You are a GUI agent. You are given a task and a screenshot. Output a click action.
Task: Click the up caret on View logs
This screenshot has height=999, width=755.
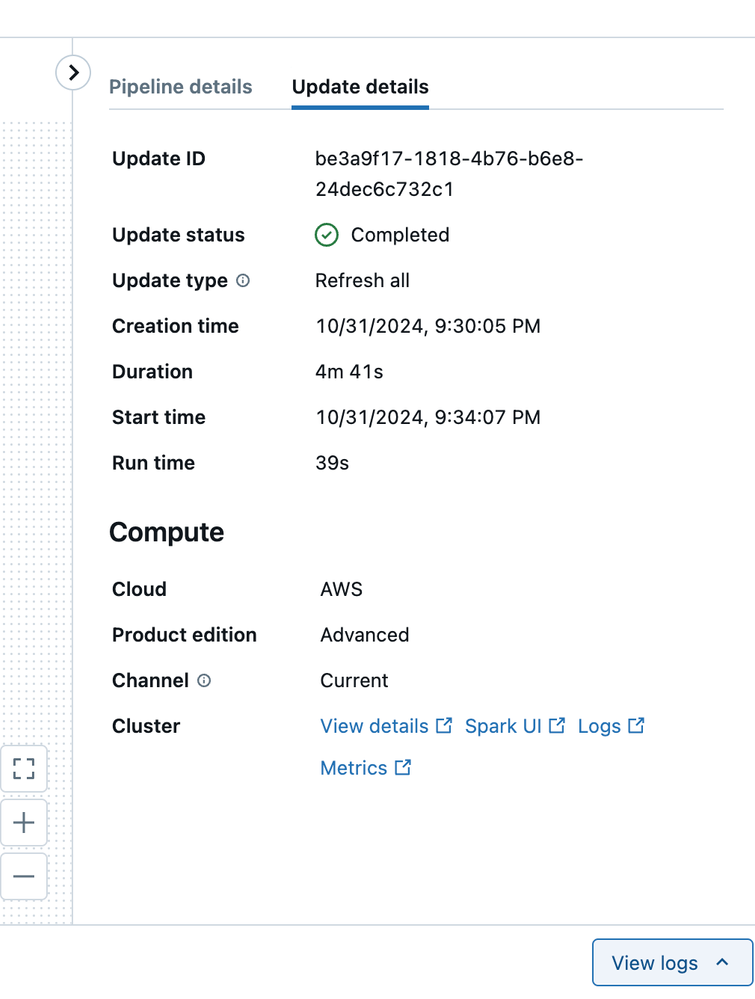pyautogui.click(x=722, y=963)
